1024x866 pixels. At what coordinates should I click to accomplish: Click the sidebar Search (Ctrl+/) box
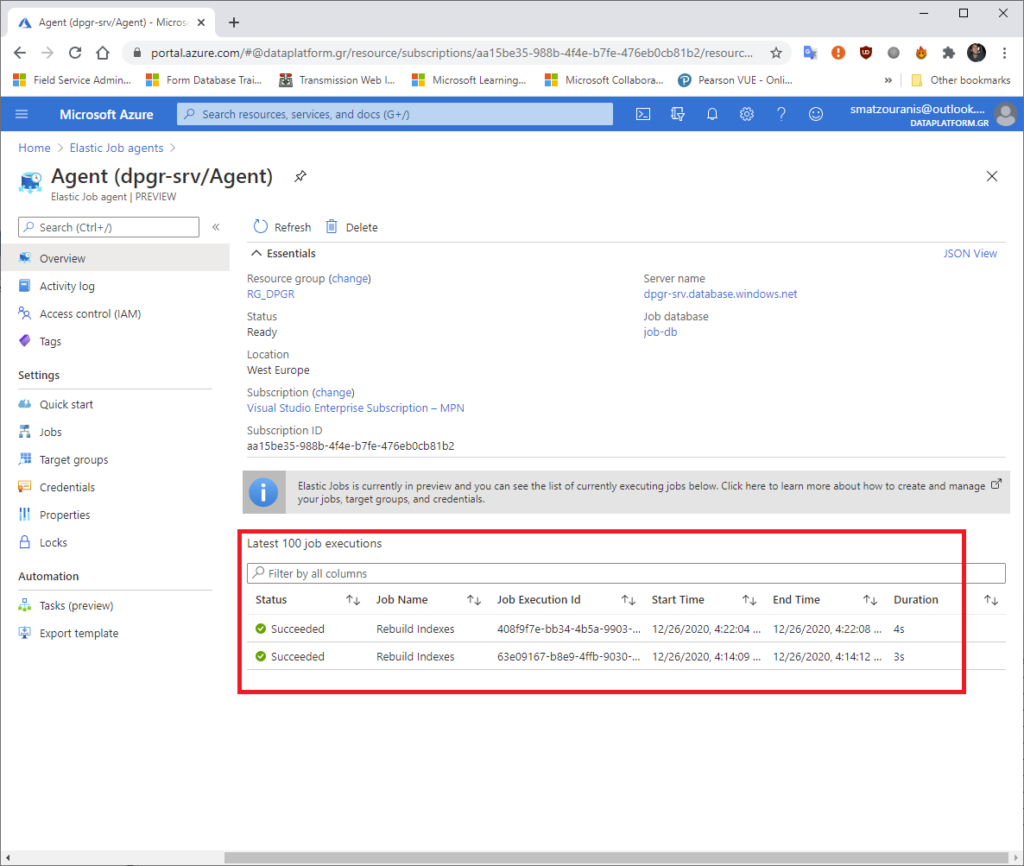(x=108, y=227)
